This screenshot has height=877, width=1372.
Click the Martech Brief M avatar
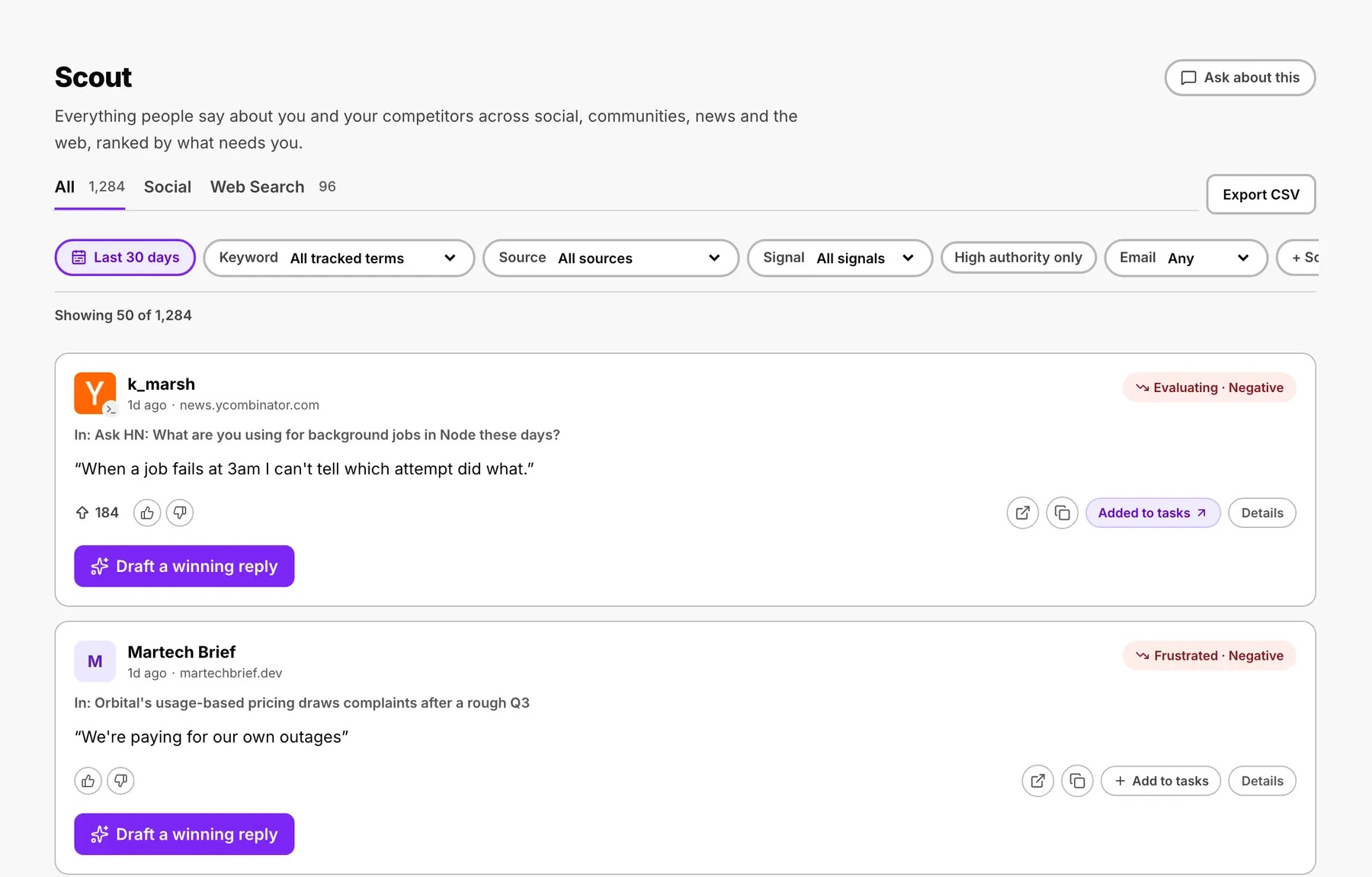click(95, 661)
